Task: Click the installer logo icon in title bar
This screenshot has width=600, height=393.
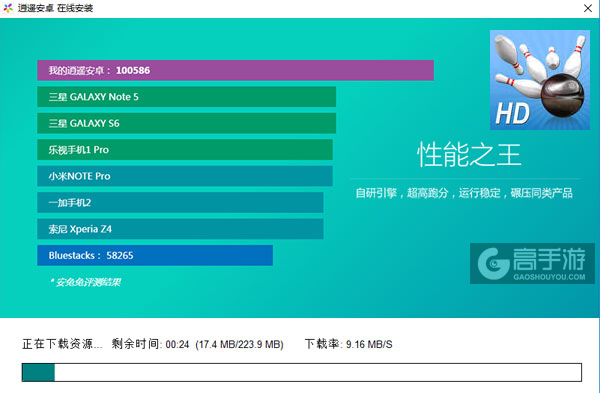Action: coord(8,8)
